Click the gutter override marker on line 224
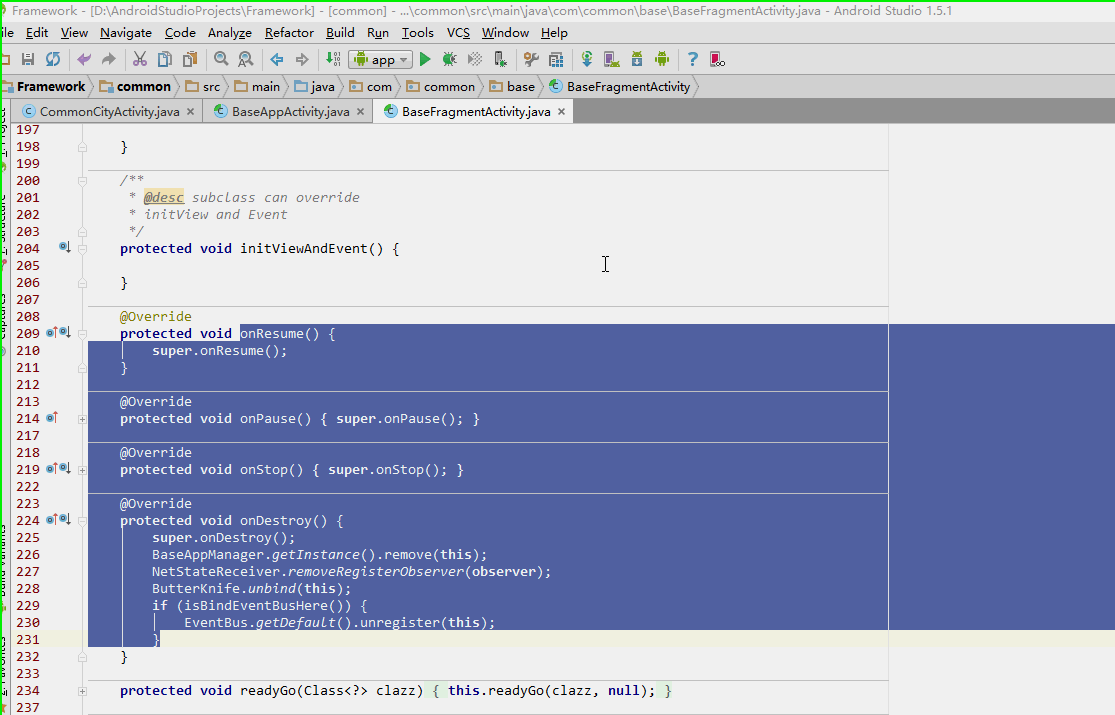Image resolution: width=1115 pixels, height=715 pixels. [x=58, y=519]
